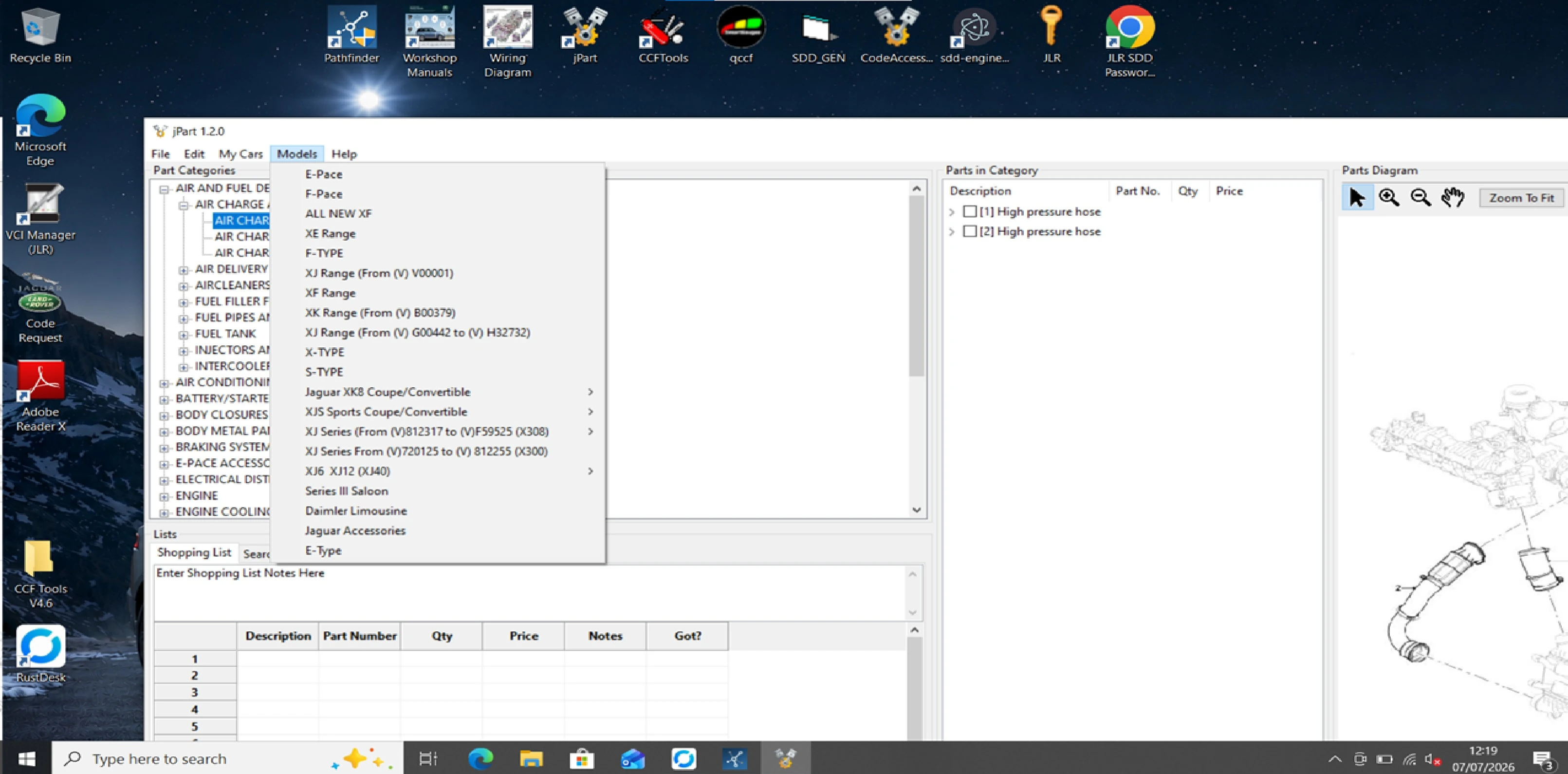Open Jaguar XK8 Coupe/Convertible submenu
The height and width of the screenshot is (774, 1568).
pos(438,392)
